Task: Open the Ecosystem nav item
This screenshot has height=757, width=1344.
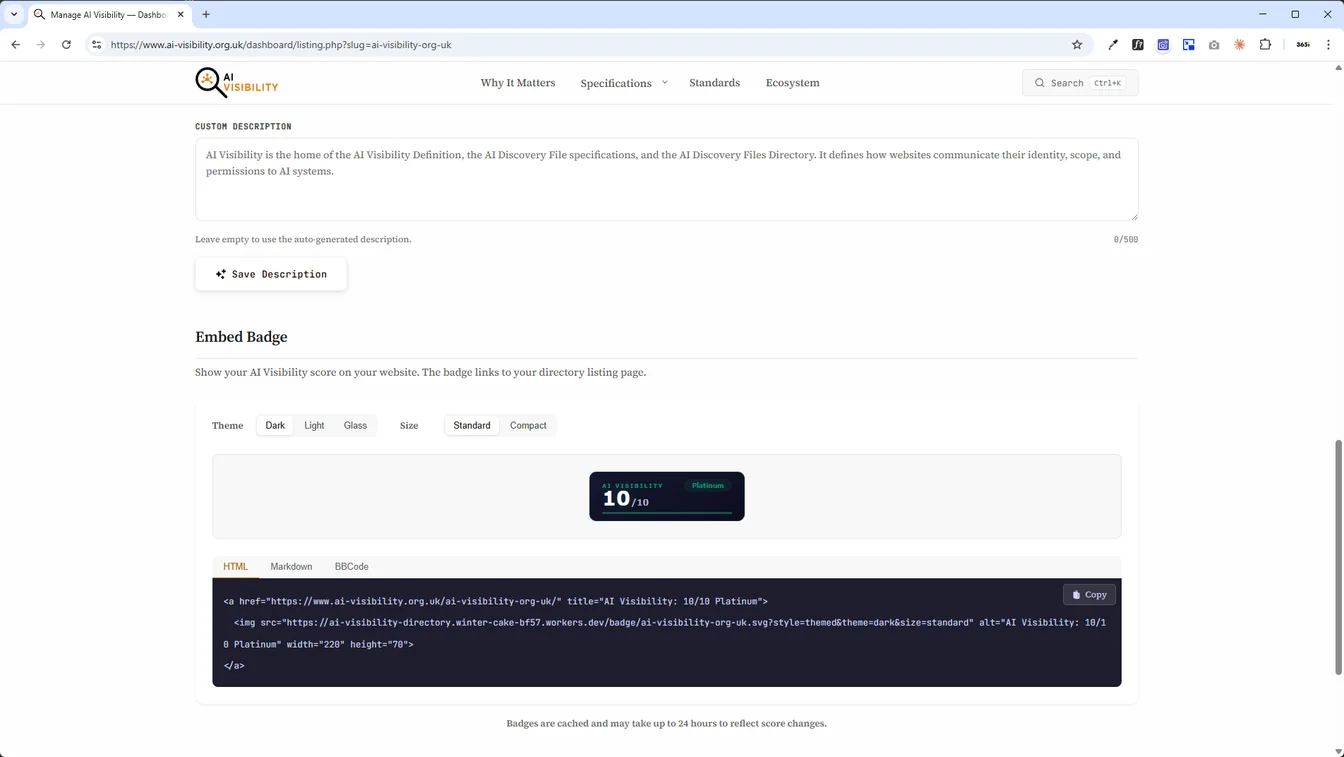Action: tap(792, 83)
